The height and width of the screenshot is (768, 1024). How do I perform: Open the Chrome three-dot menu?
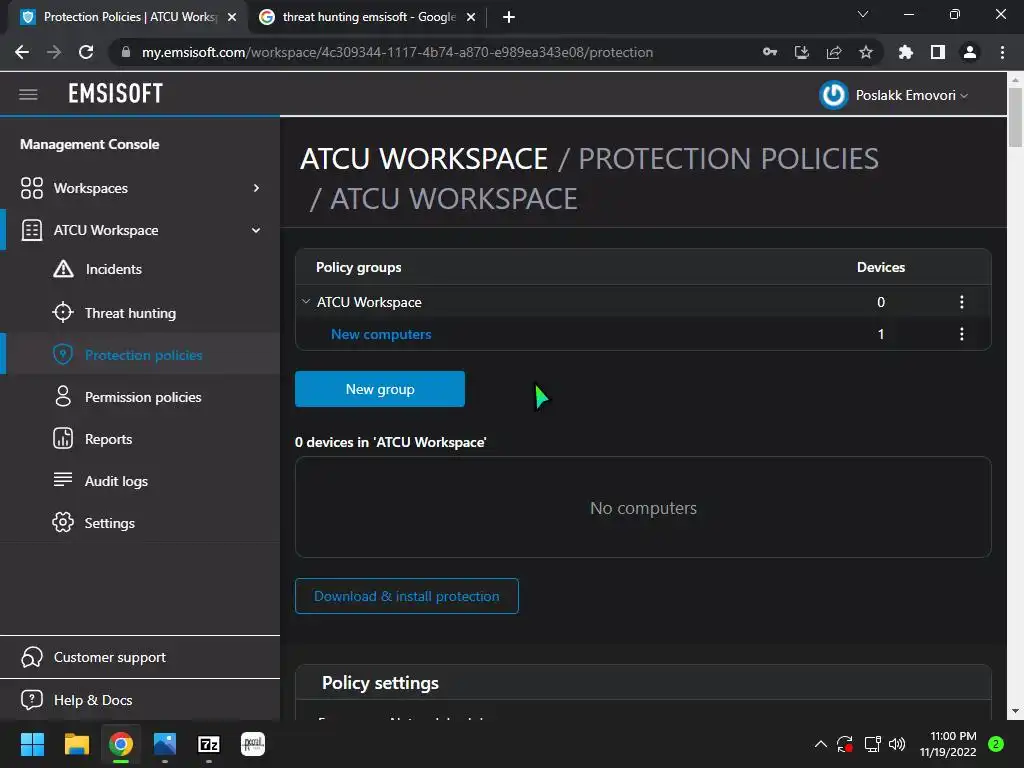point(1002,52)
